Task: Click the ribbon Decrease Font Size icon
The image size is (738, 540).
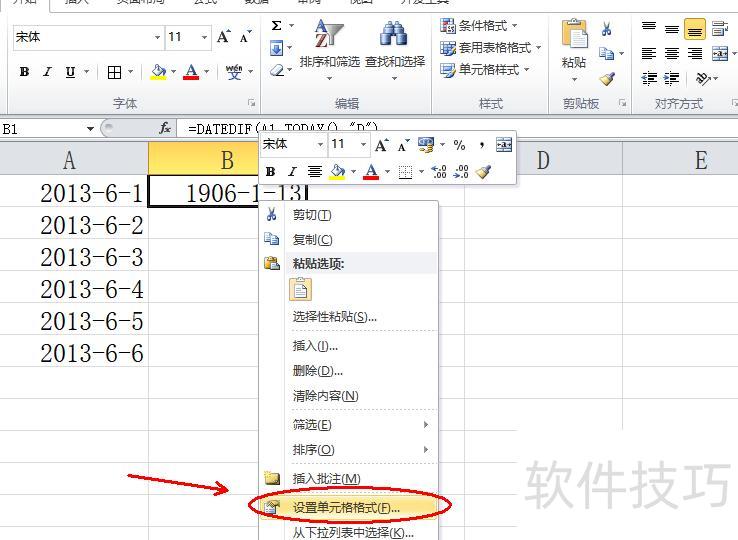Action: (245, 37)
